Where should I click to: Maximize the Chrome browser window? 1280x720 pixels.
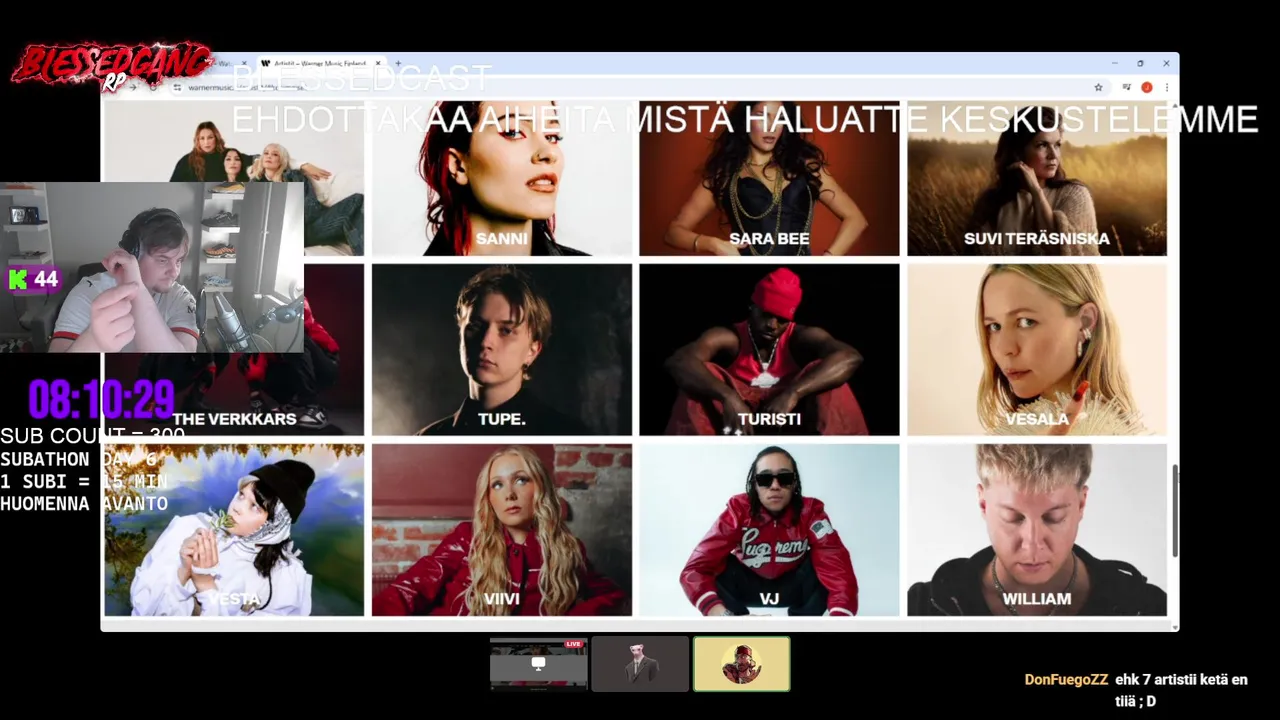tap(1140, 63)
